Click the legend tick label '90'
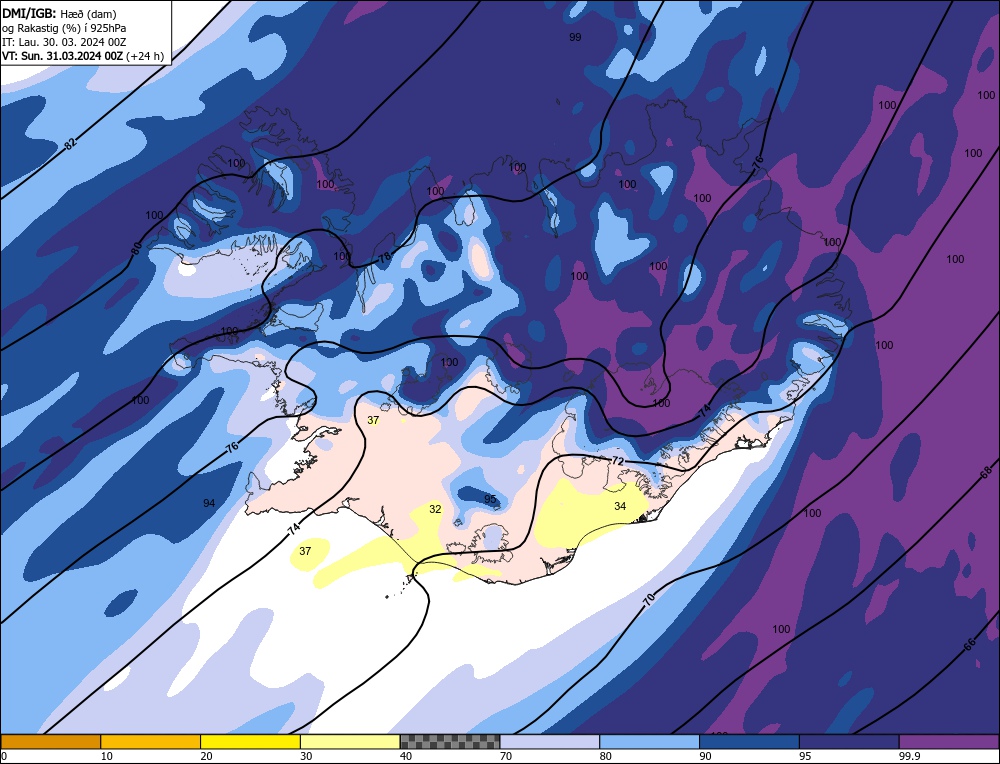The image size is (1000, 764). click(x=705, y=756)
